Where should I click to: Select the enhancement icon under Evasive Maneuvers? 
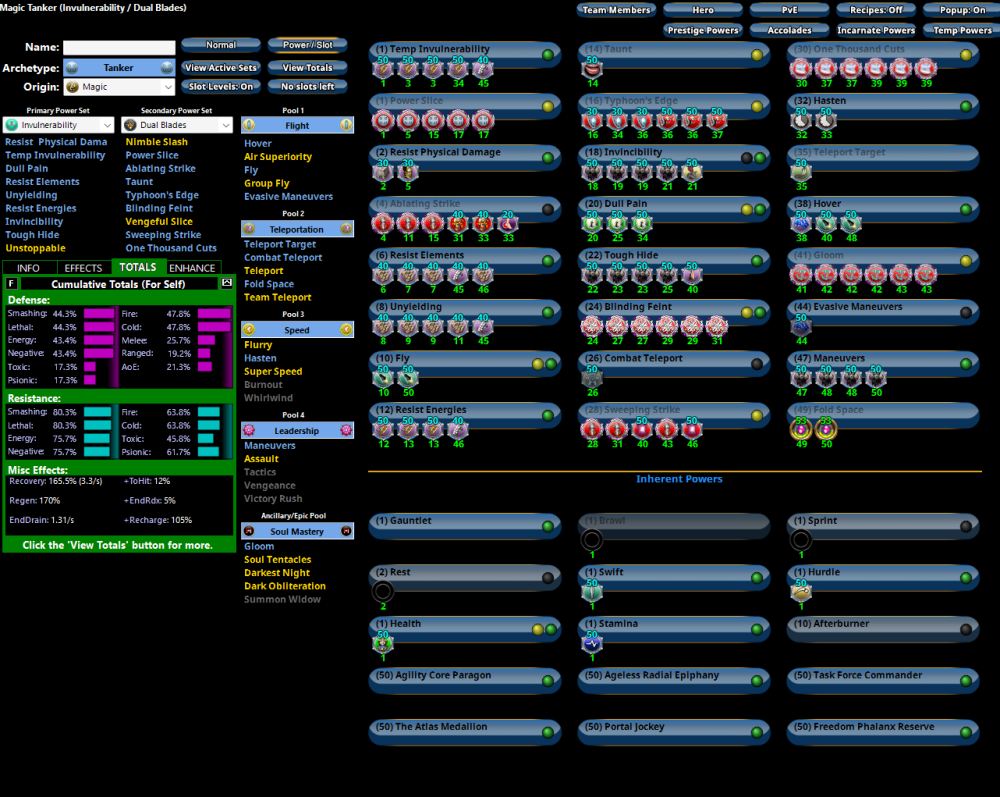[800, 326]
